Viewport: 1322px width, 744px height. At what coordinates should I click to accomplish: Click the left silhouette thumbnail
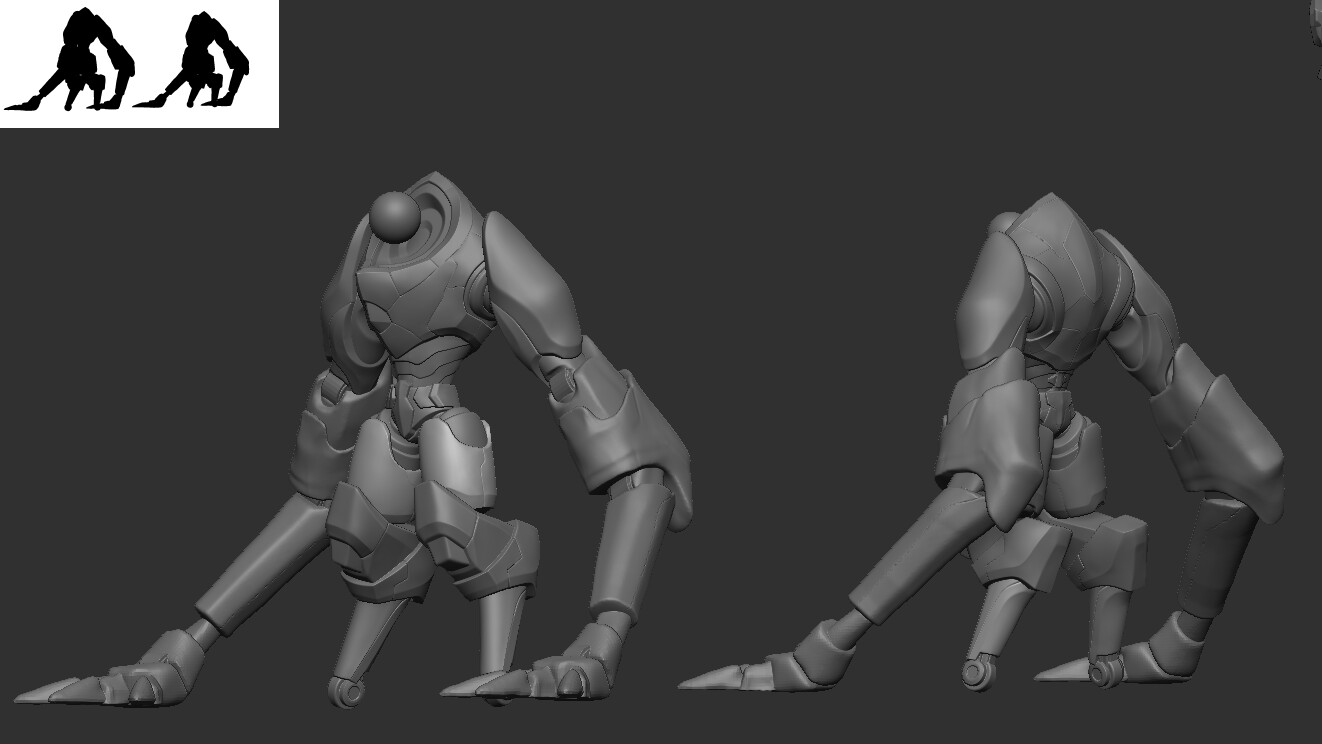point(68,60)
